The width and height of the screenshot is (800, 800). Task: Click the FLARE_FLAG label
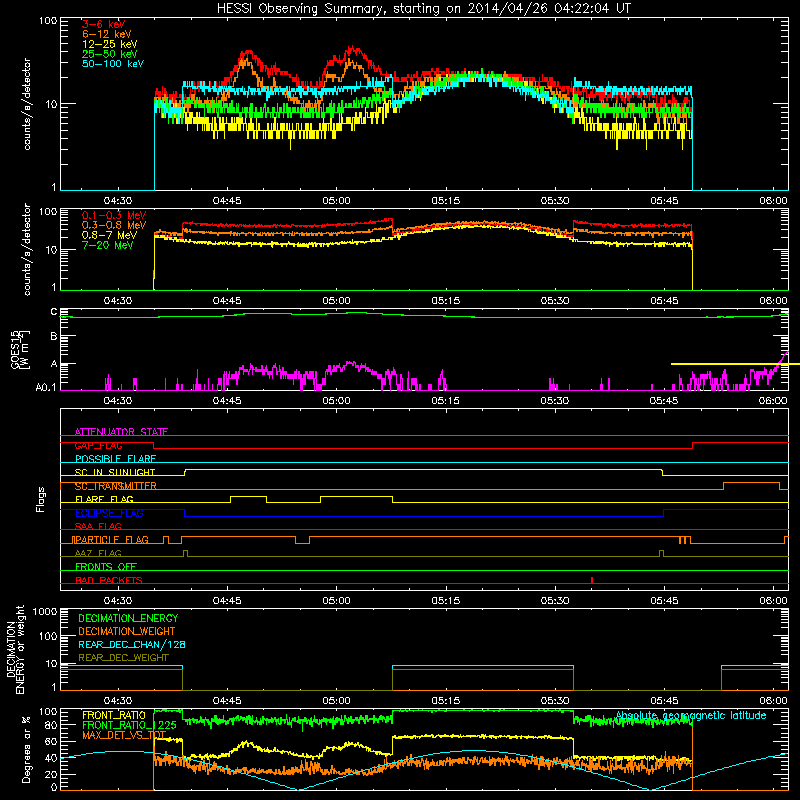pos(104,499)
